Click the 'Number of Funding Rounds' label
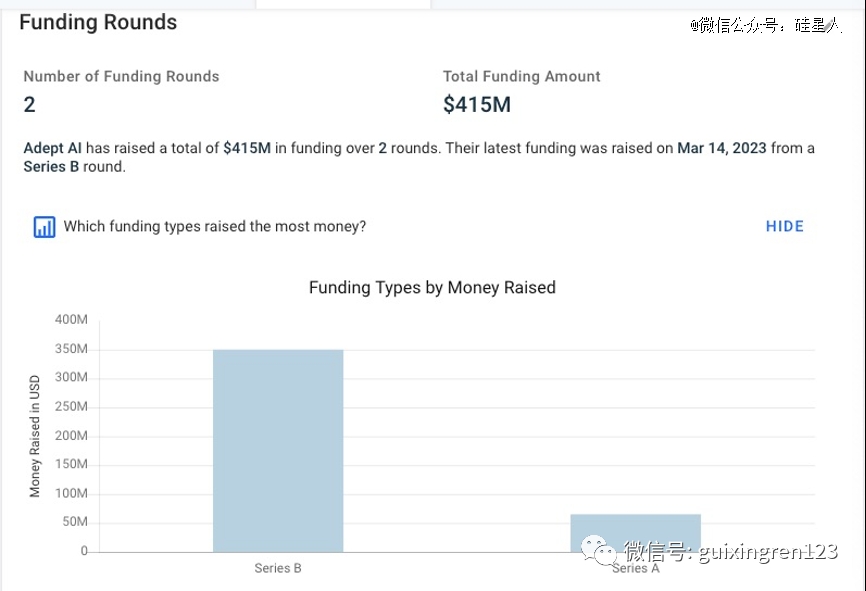The image size is (866, 591). click(121, 76)
